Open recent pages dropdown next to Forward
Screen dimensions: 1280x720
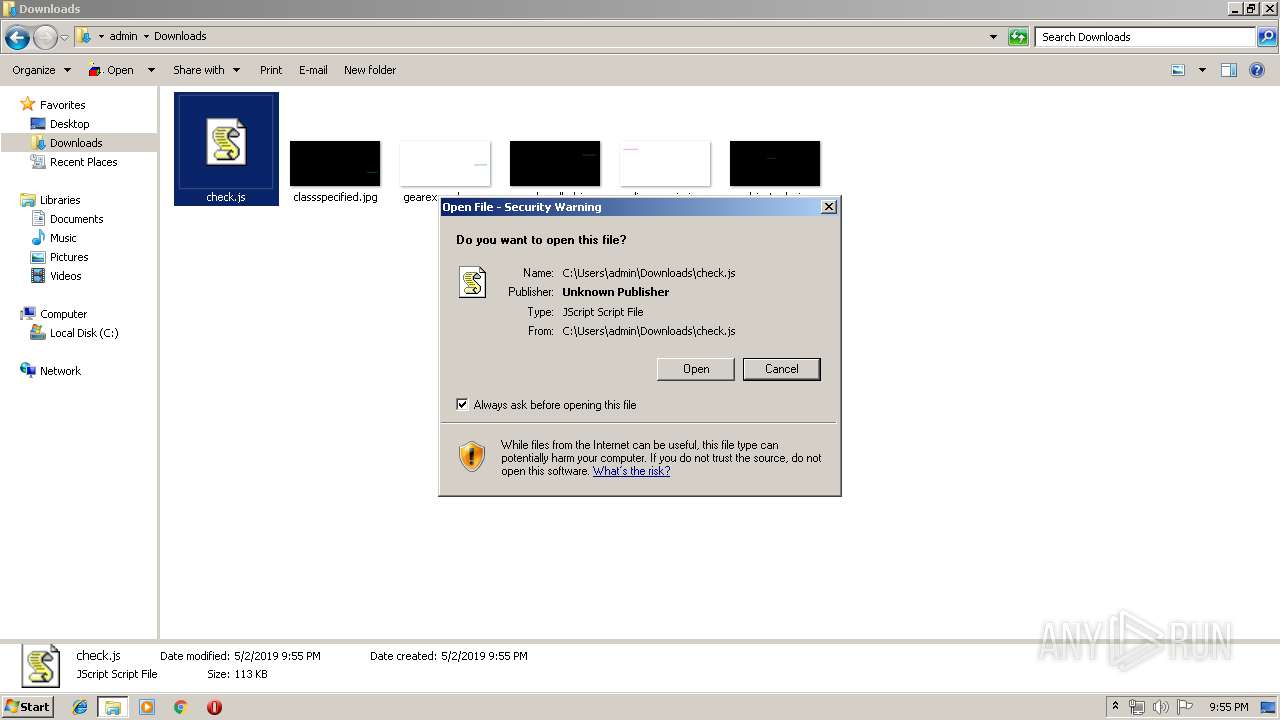click(65, 38)
